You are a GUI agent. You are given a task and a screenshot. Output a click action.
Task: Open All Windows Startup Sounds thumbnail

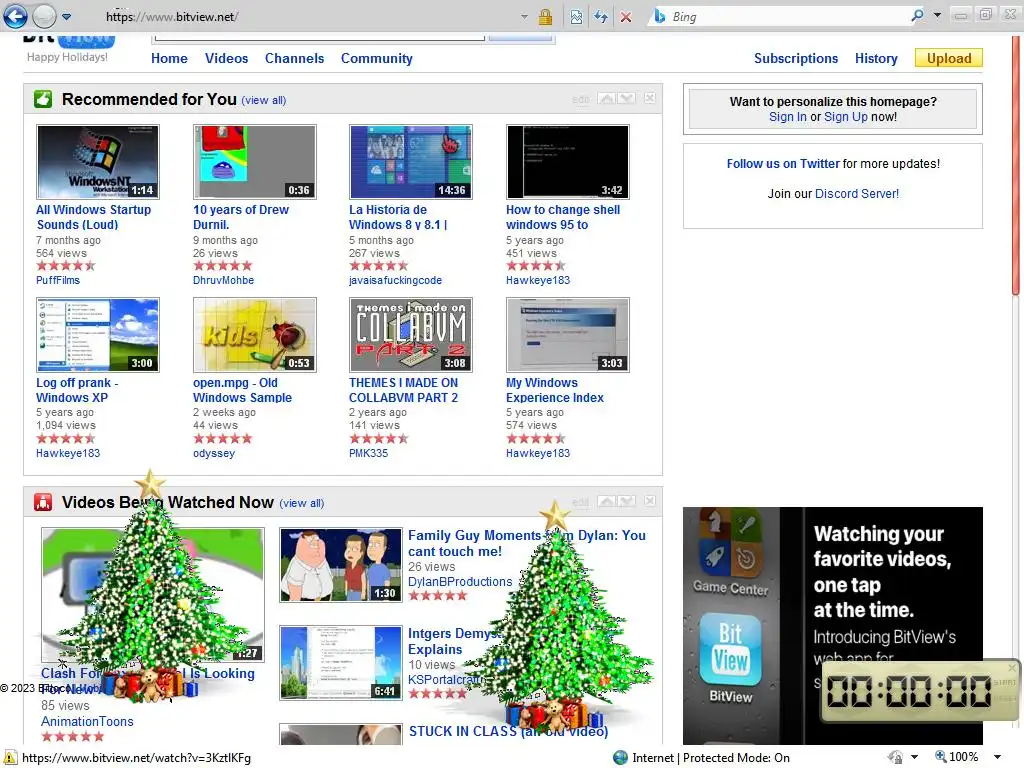click(x=98, y=162)
